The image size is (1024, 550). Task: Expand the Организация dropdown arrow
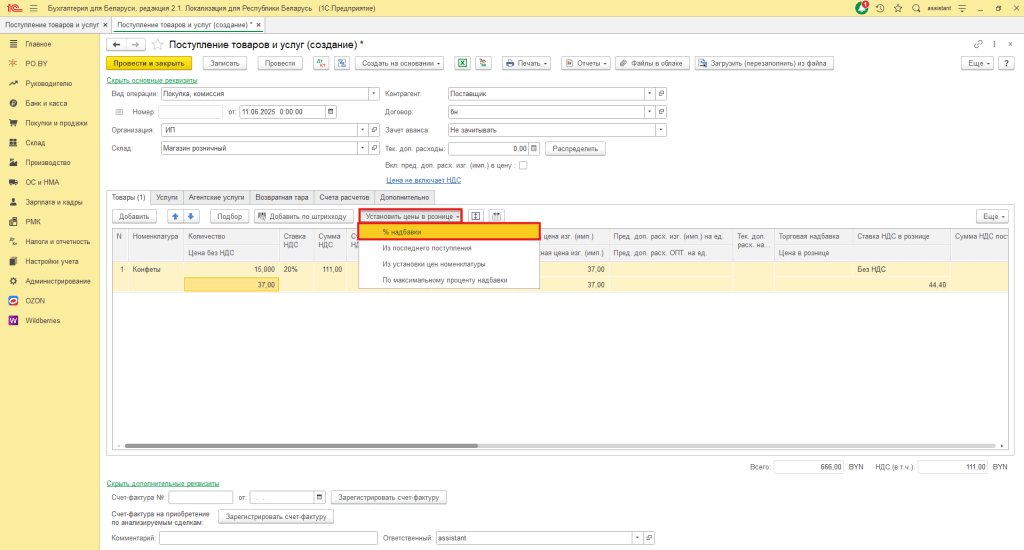(362, 130)
